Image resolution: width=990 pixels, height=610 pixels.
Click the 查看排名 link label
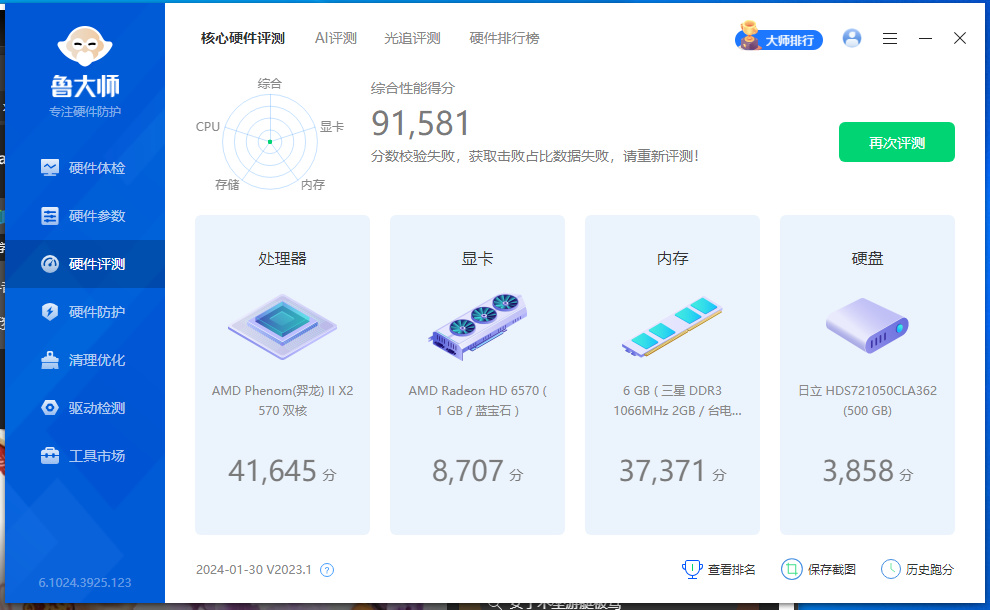tap(731, 570)
